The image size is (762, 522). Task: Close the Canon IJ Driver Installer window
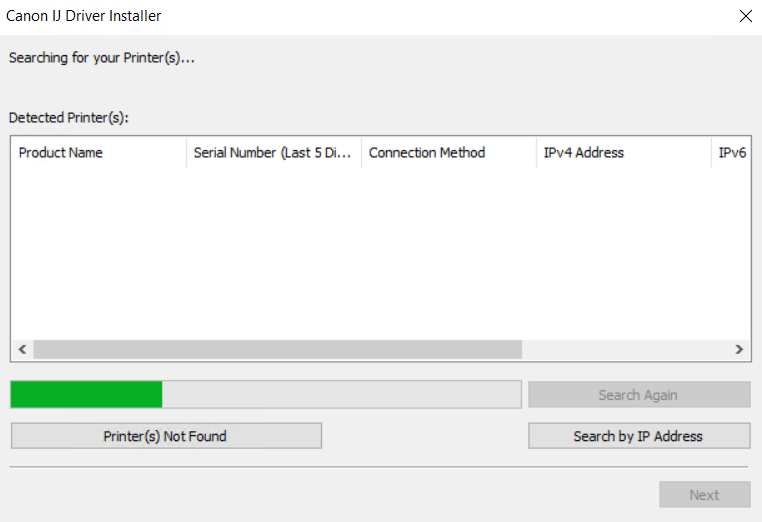tap(745, 16)
